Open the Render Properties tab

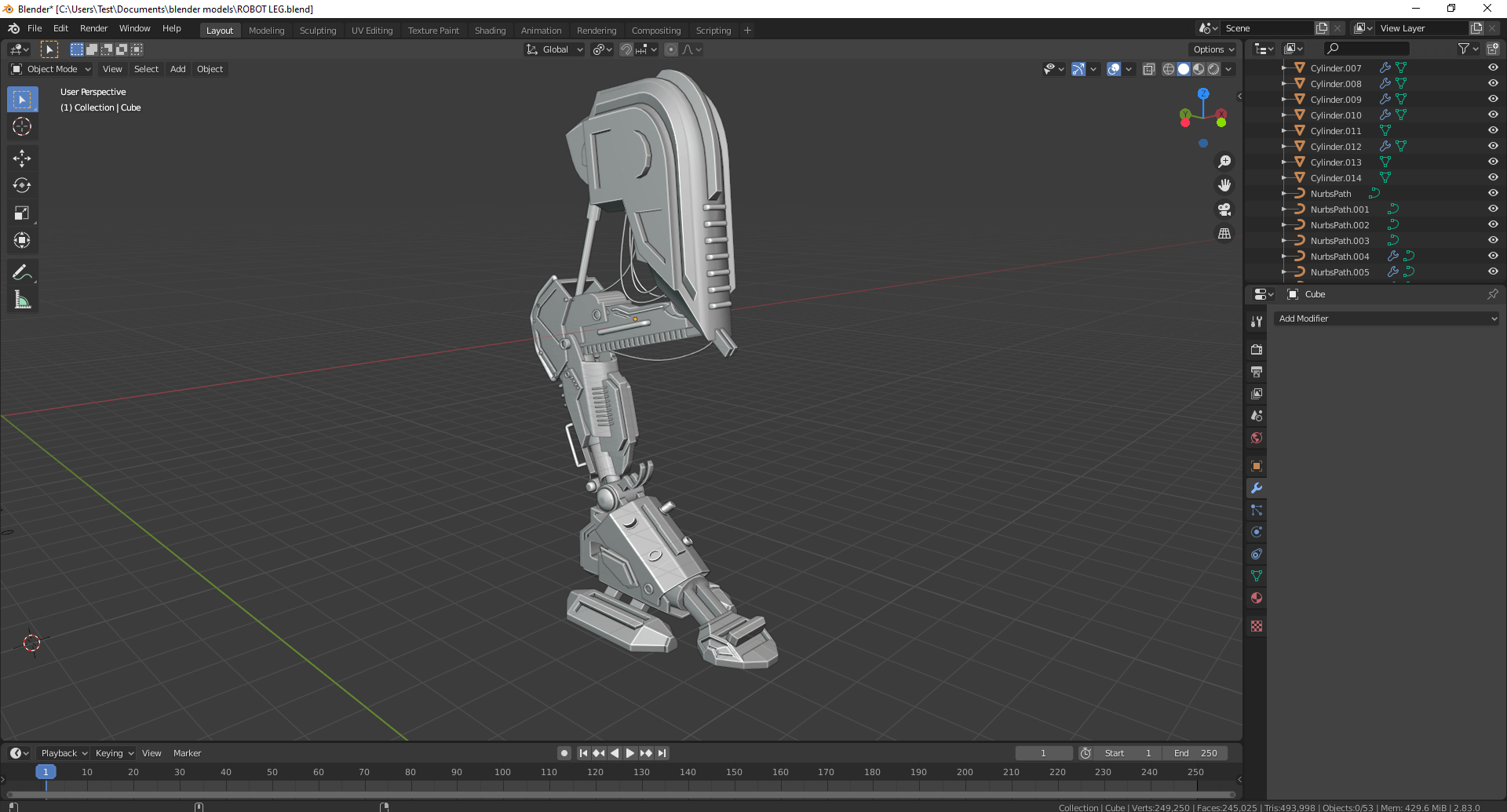coord(1256,349)
